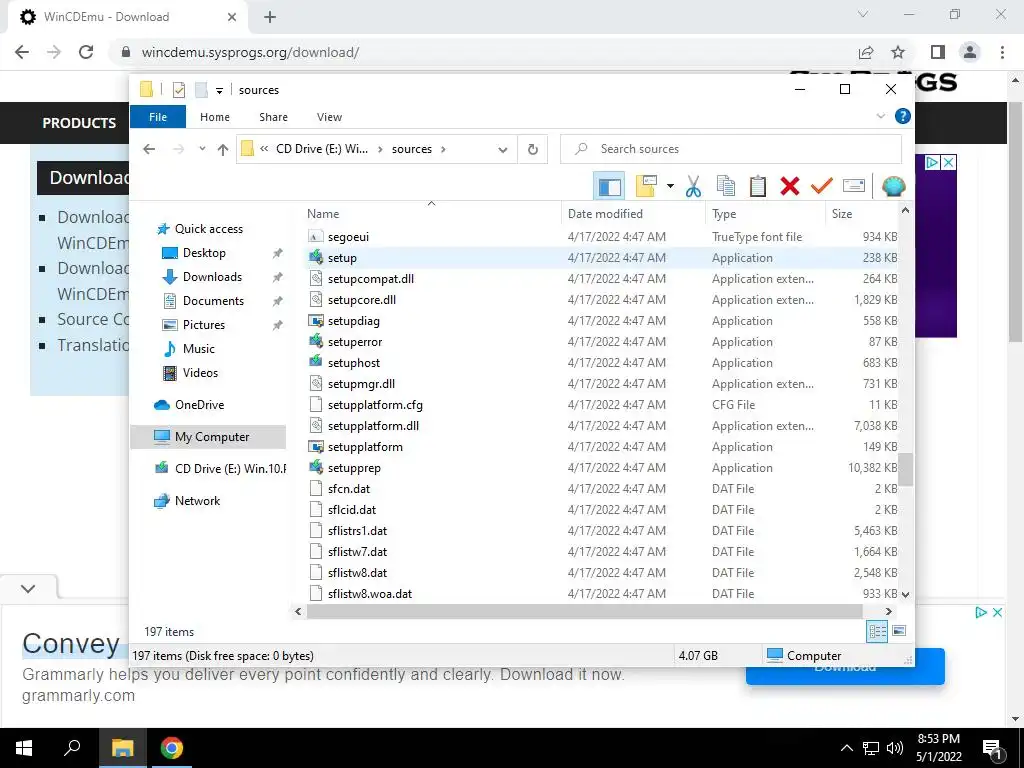
Task: Open Documents in navigation pane
Action: pos(213,301)
